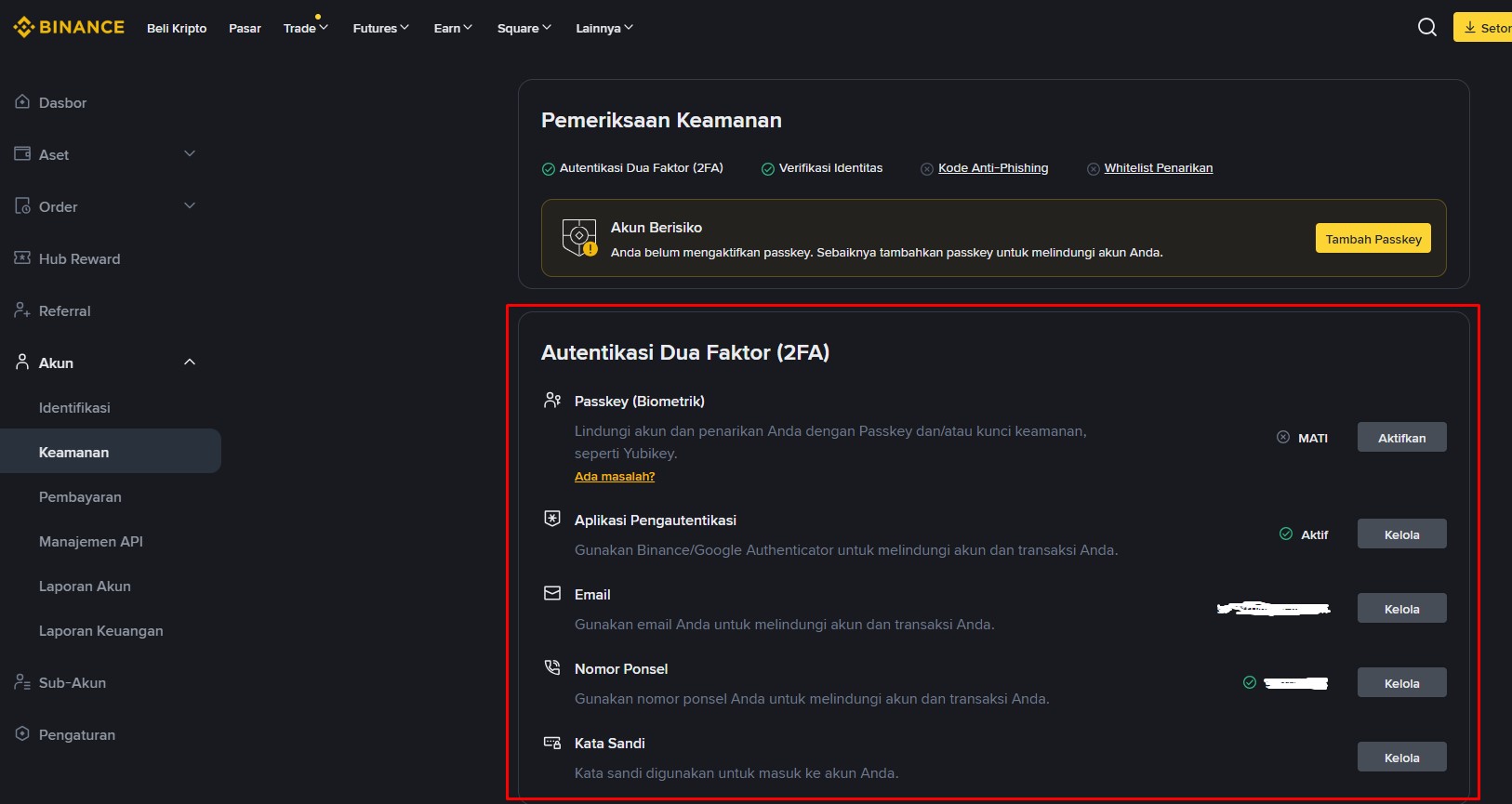The height and width of the screenshot is (804, 1512).
Task: Click Kelola for Aplikasi Pengautentikasi
Action: click(x=1402, y=534)
